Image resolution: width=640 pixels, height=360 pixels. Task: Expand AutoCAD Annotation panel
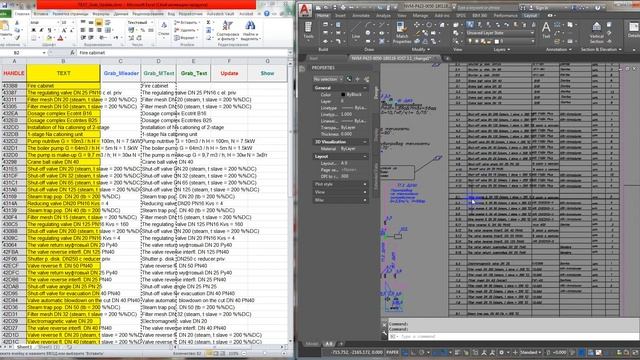point(558,49)
